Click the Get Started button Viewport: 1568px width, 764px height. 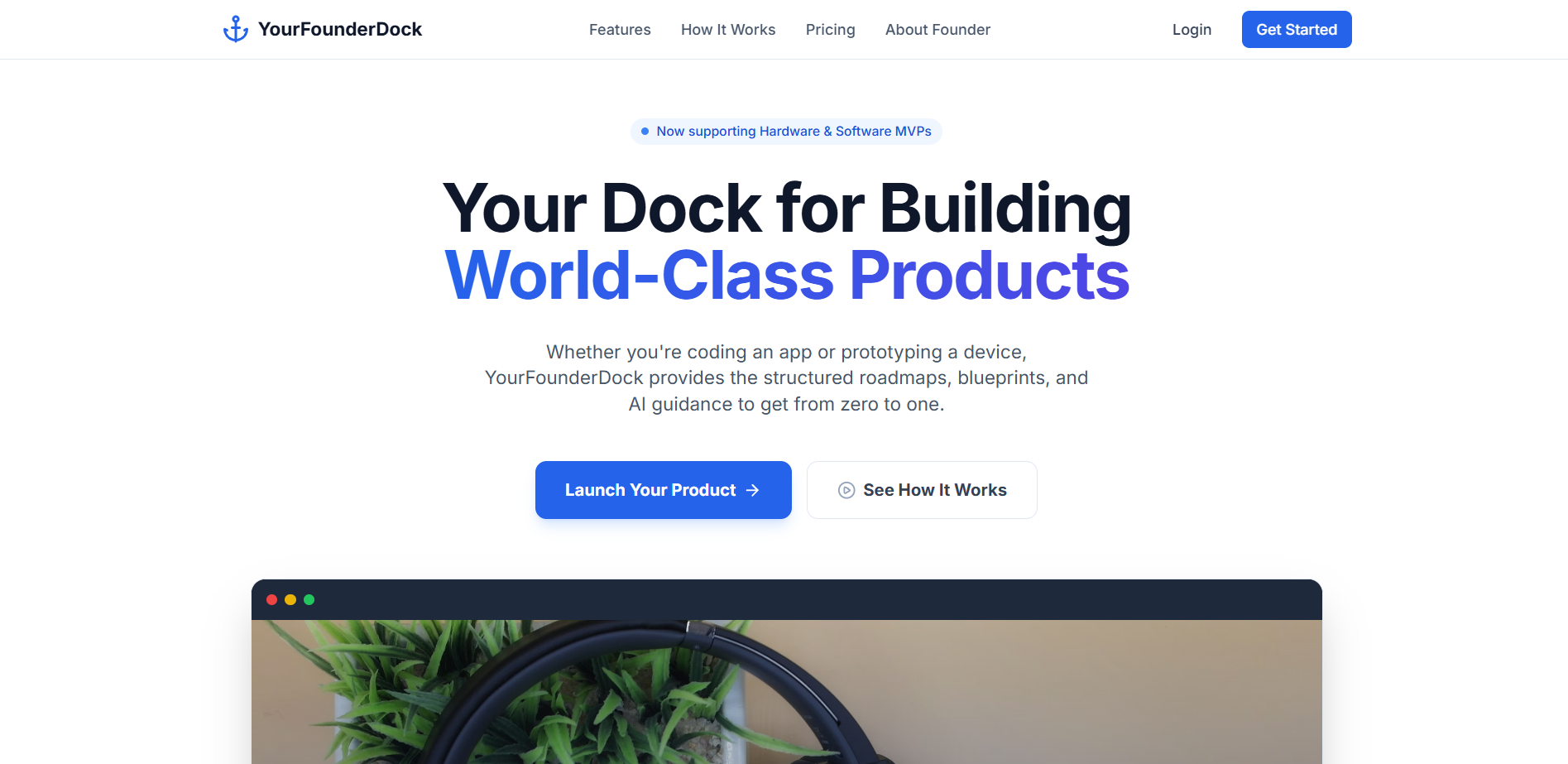tap(1297, 30)
